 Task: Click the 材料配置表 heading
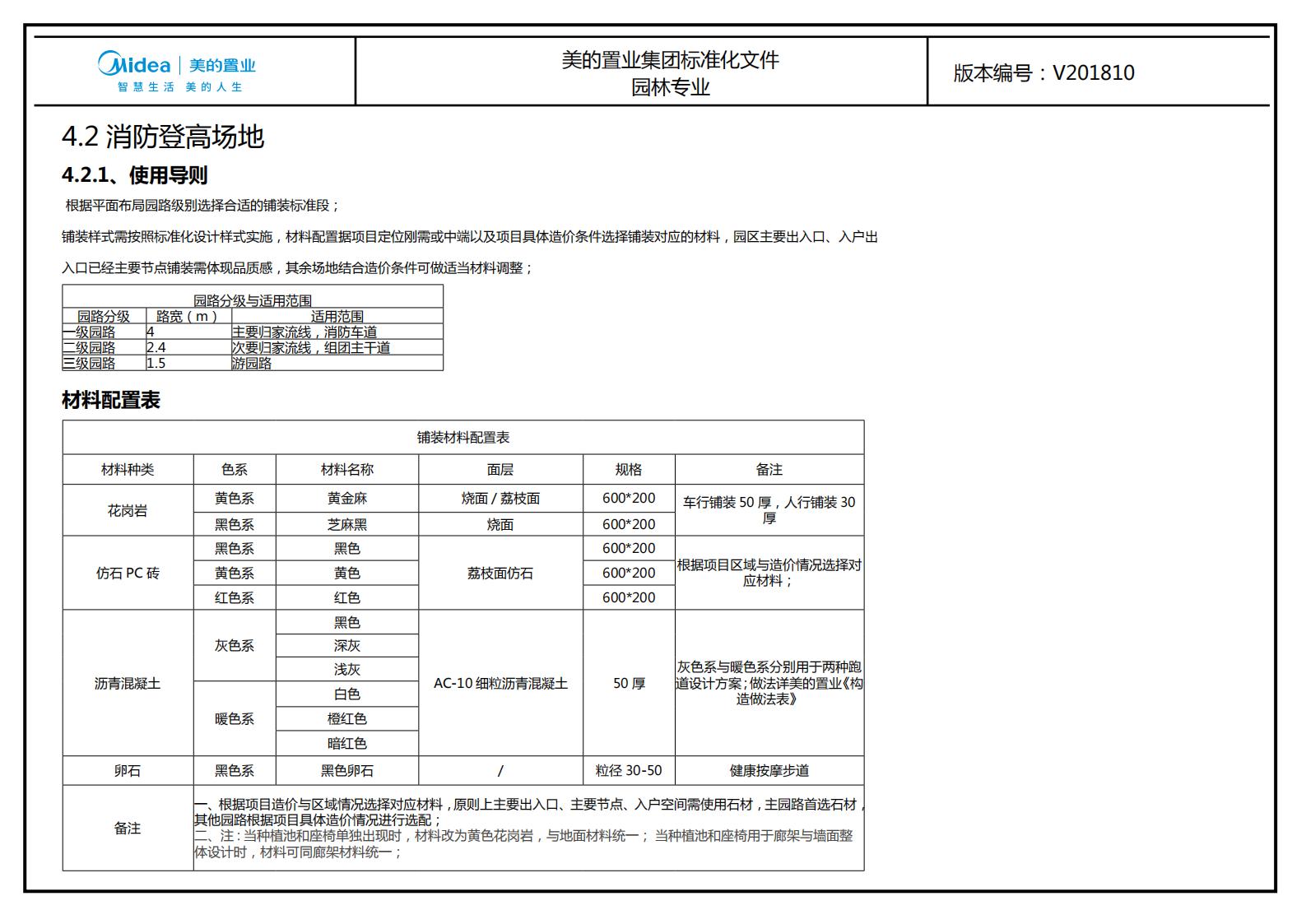click(111, 401)
